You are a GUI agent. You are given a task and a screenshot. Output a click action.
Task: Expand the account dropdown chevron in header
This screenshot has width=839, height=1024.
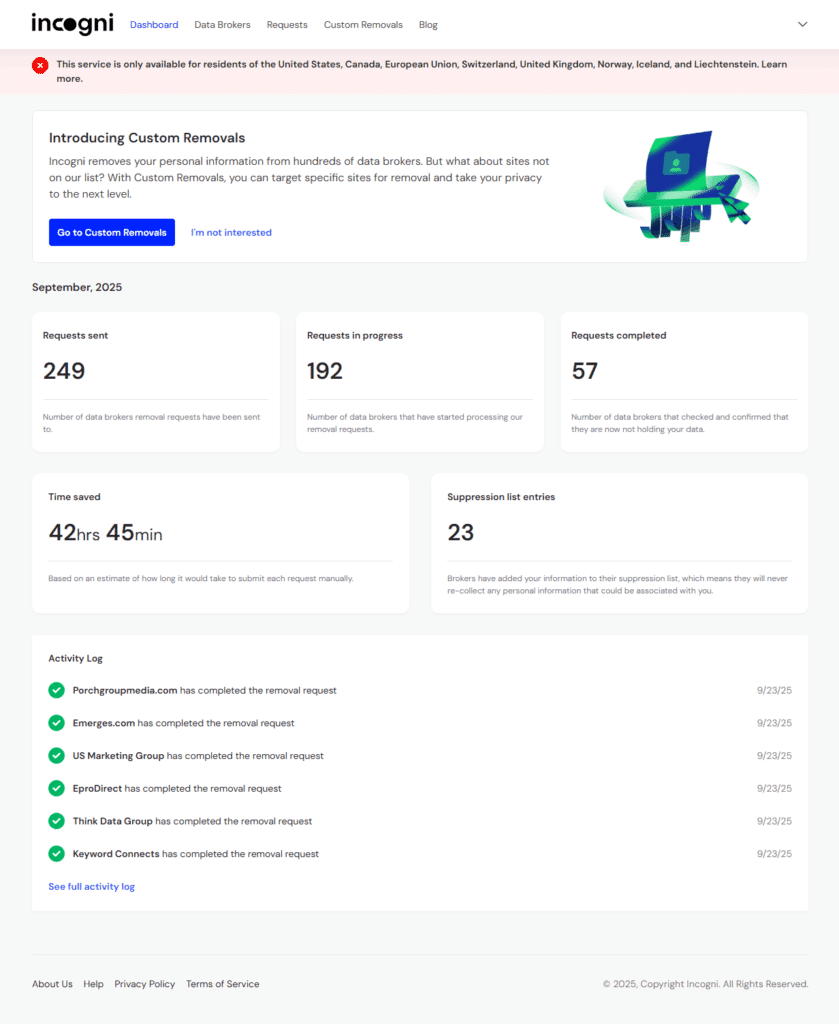coord(802,24)
